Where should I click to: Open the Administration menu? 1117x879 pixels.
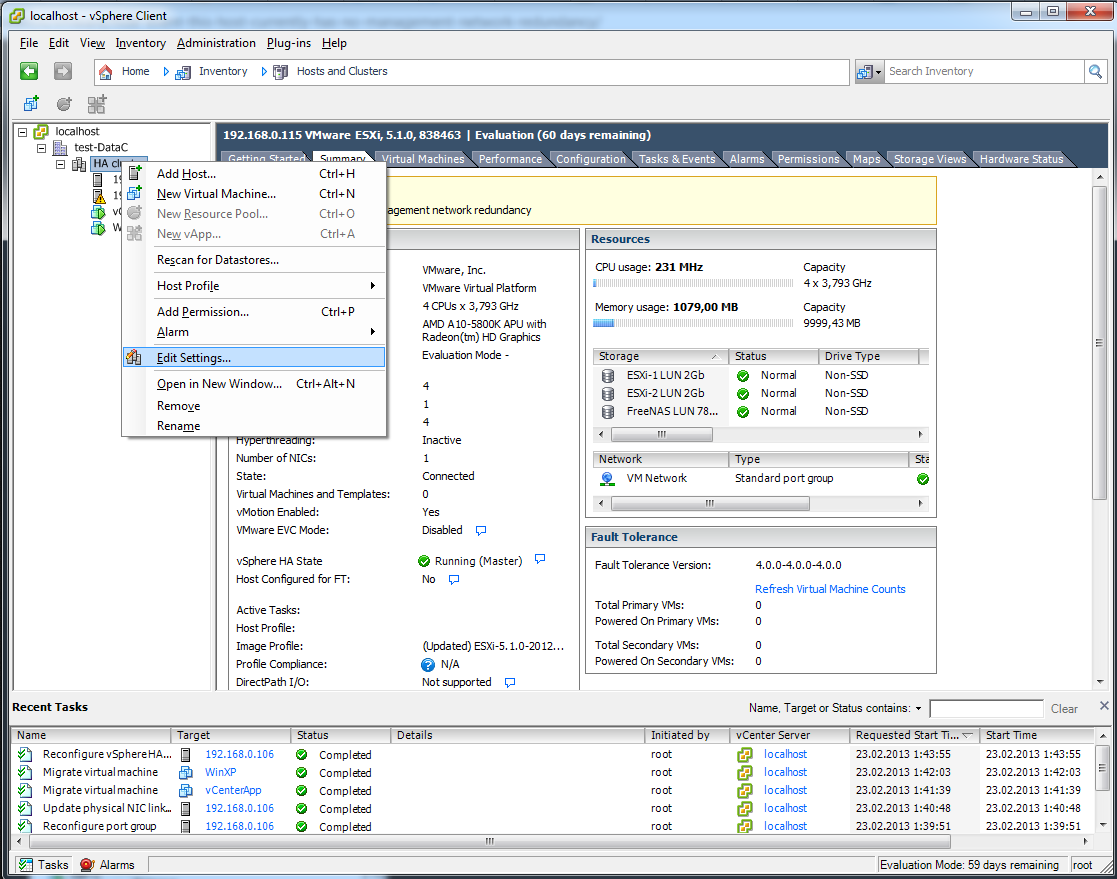pos(216,43)
